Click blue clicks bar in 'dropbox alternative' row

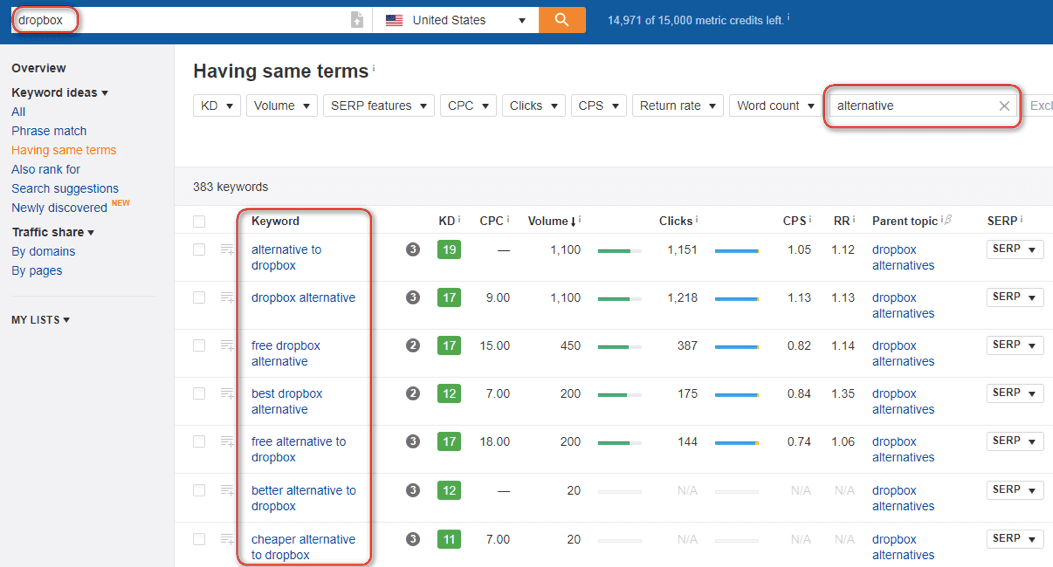click(x=737, y=298)
